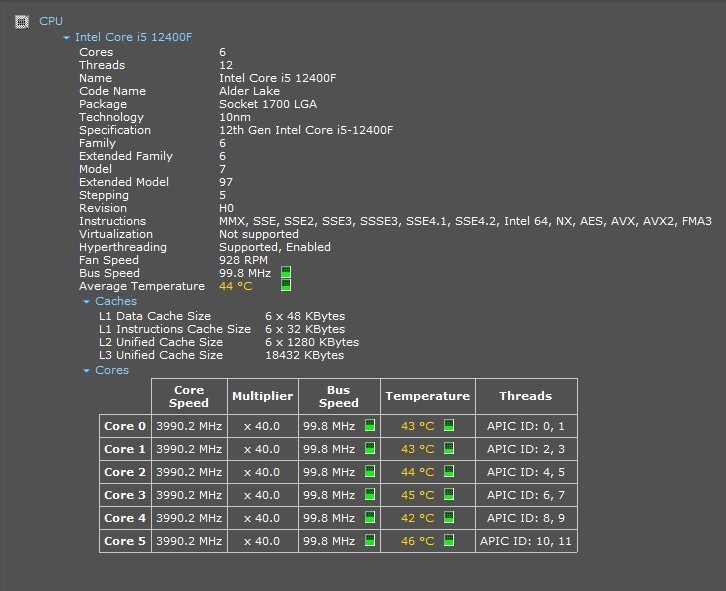Collapse the Cores section arrow

tap(86, 371)
